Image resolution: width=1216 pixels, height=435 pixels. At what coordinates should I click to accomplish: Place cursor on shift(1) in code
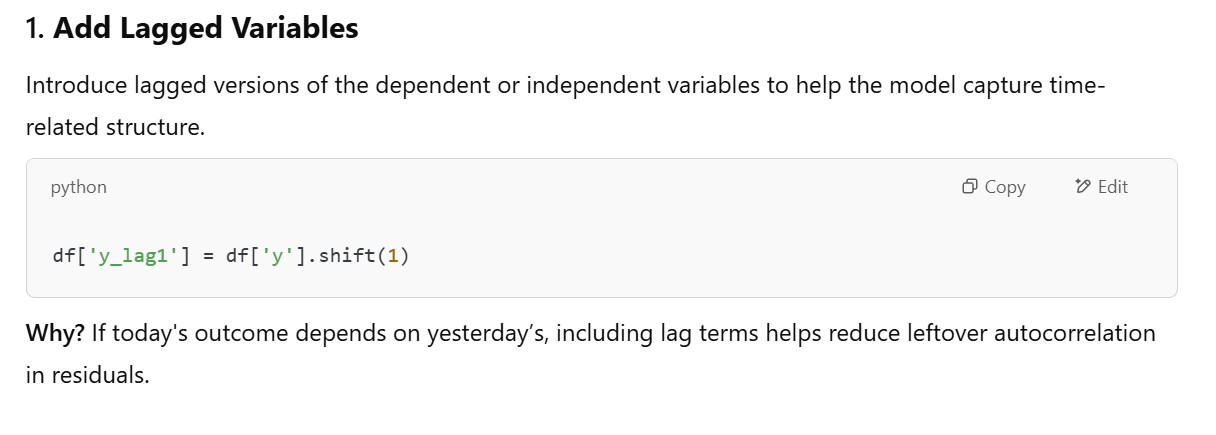(352, 256)
